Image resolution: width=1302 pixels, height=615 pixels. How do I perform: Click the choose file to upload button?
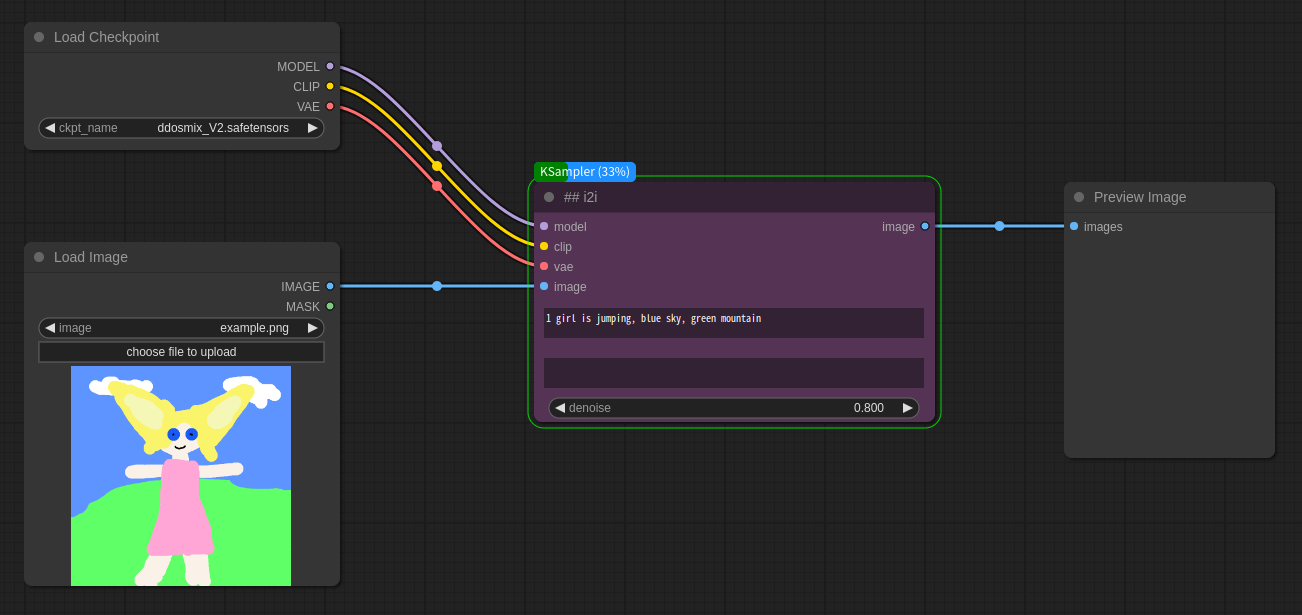181,352
